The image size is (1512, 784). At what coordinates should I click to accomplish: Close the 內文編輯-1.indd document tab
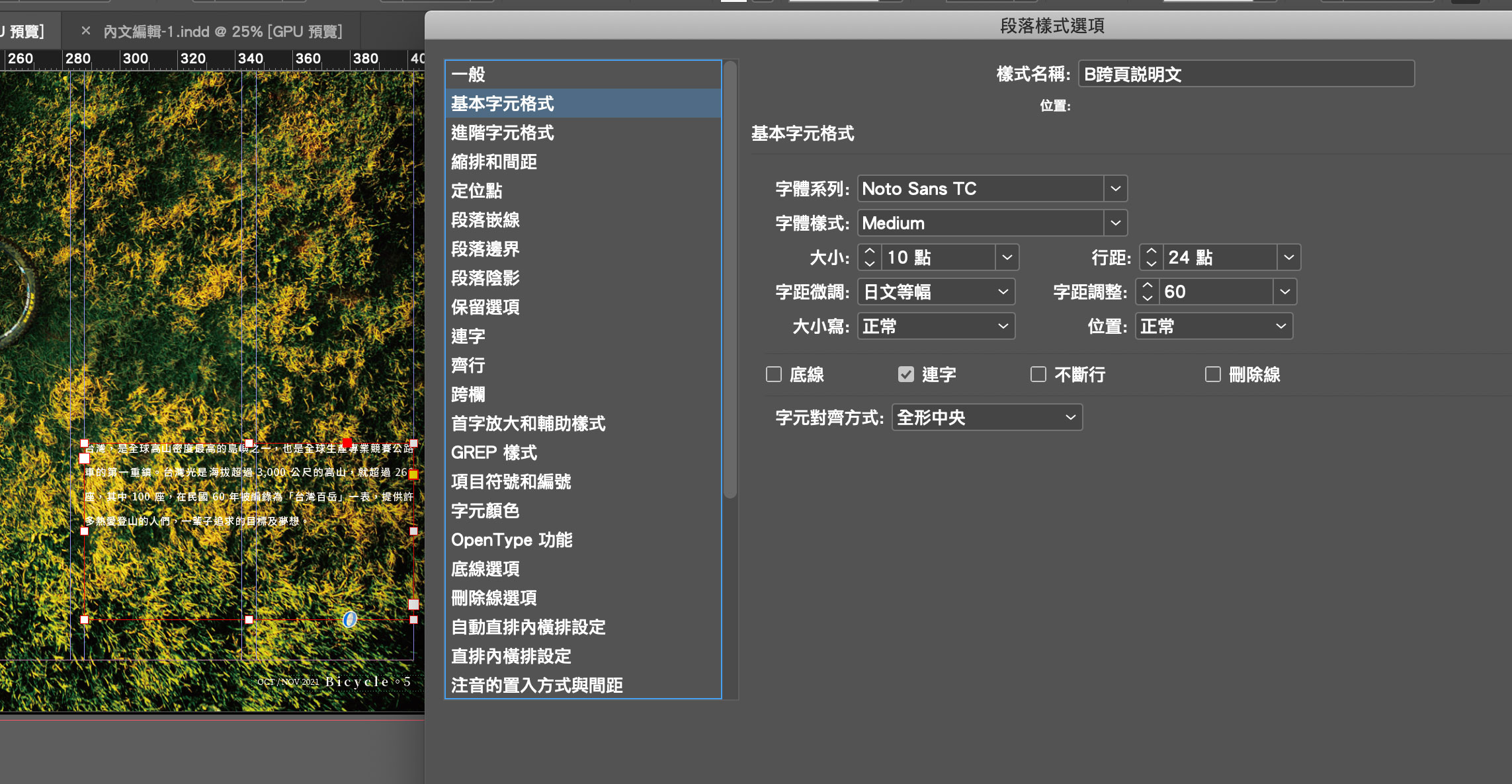(85, 30)
